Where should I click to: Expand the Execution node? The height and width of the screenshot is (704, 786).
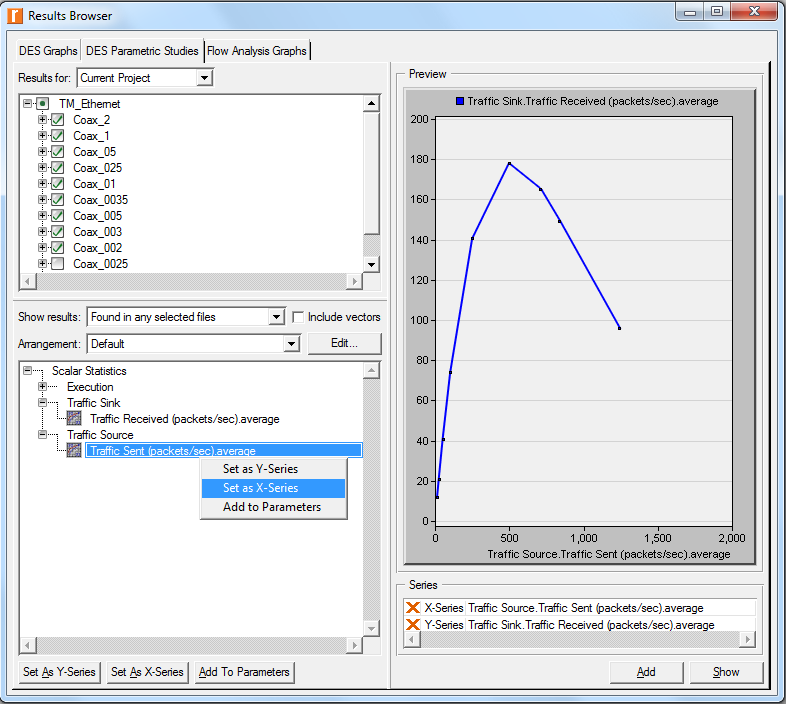[x=43, y=387]
